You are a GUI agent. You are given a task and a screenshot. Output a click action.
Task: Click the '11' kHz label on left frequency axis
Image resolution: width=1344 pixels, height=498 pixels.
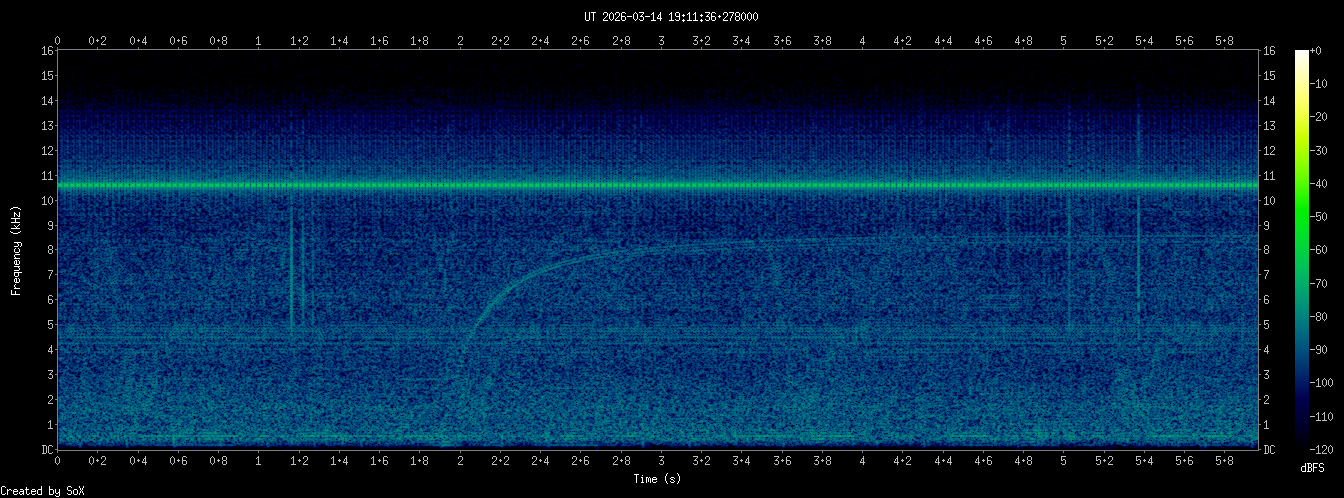47,176
